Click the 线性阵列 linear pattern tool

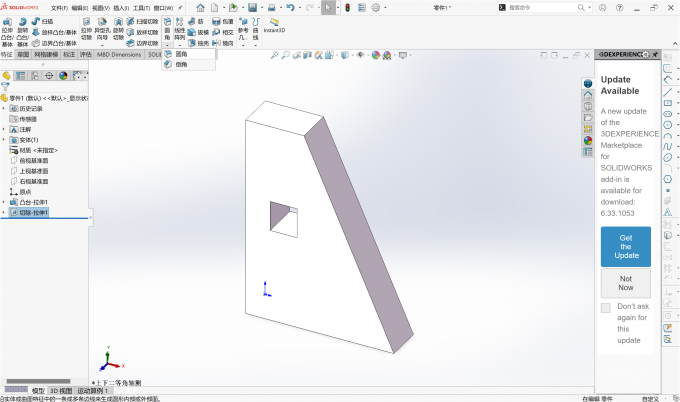[x=180, y=29]
